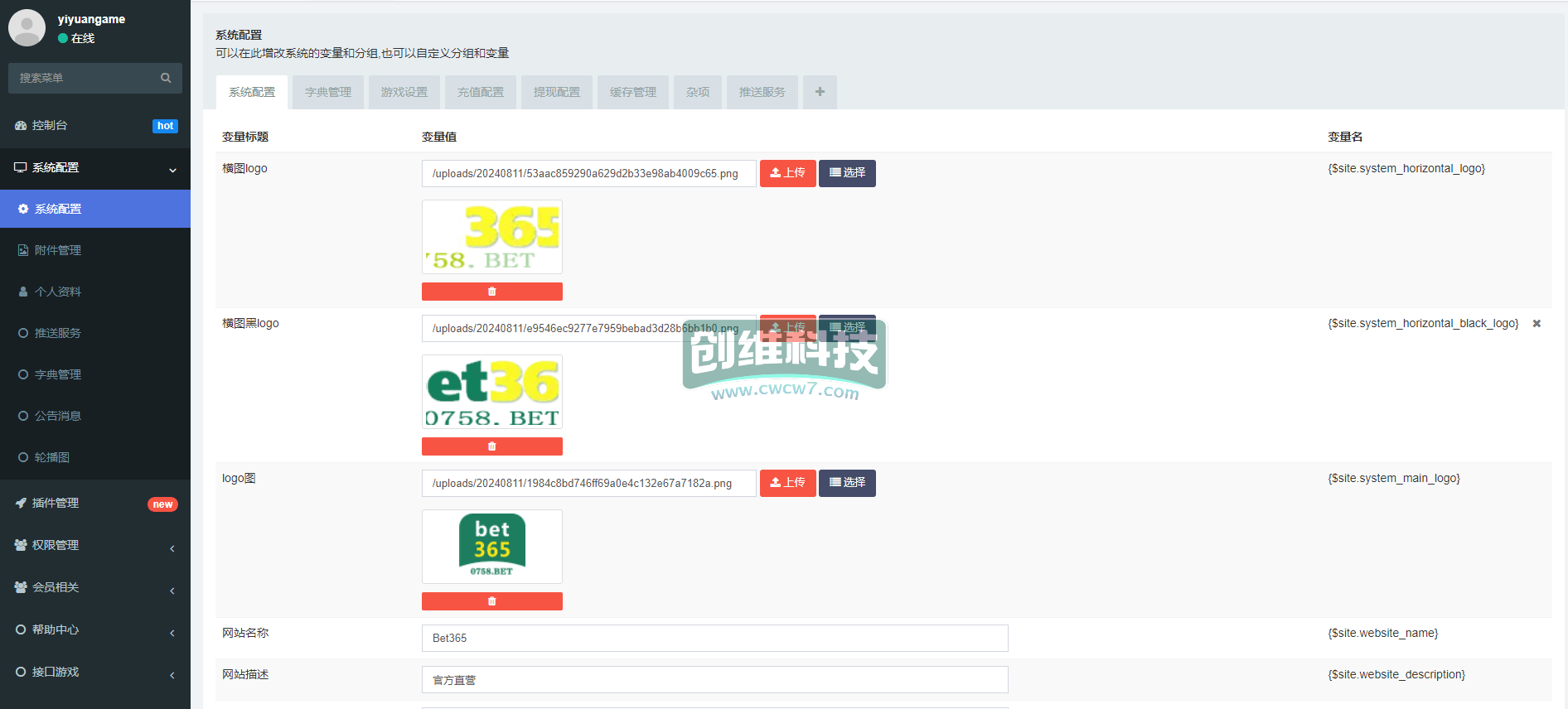Click the {$site.system_horizontal_logo} variable name
1568x709 pixels.
1406,168
